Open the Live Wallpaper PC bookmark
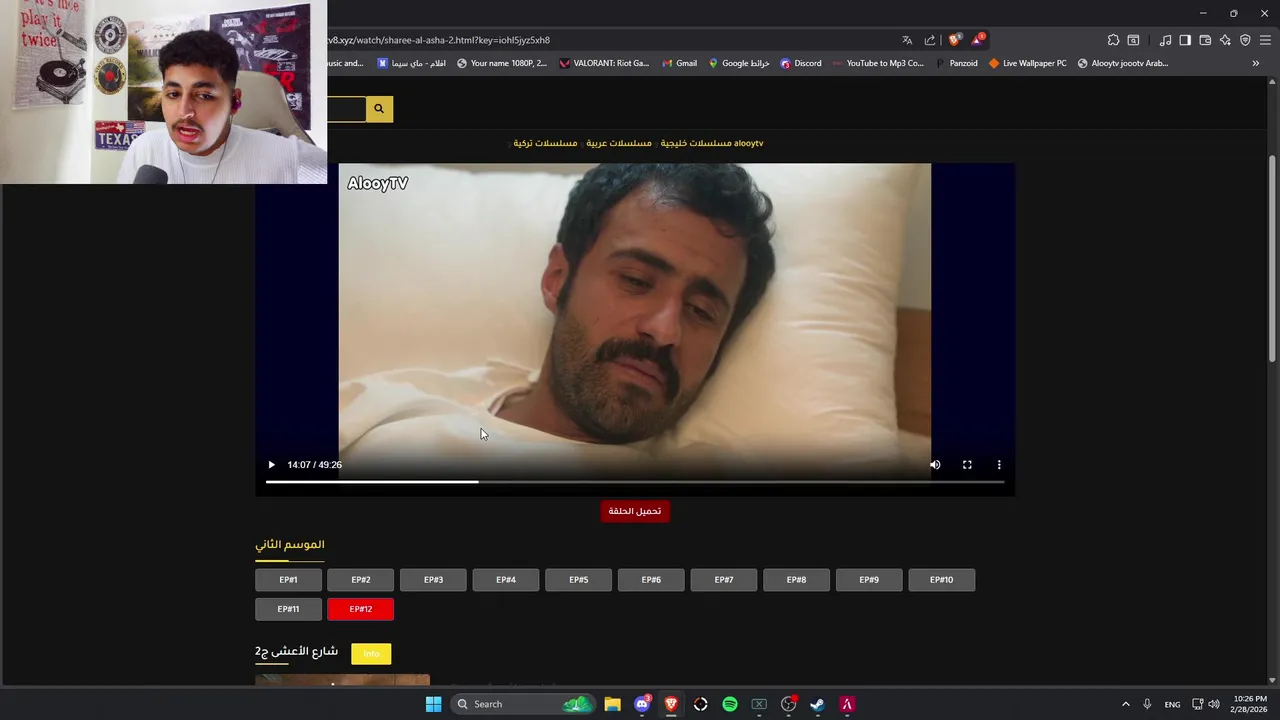This screenshot has height=720, width=1280. click(x=1027, y=63)
